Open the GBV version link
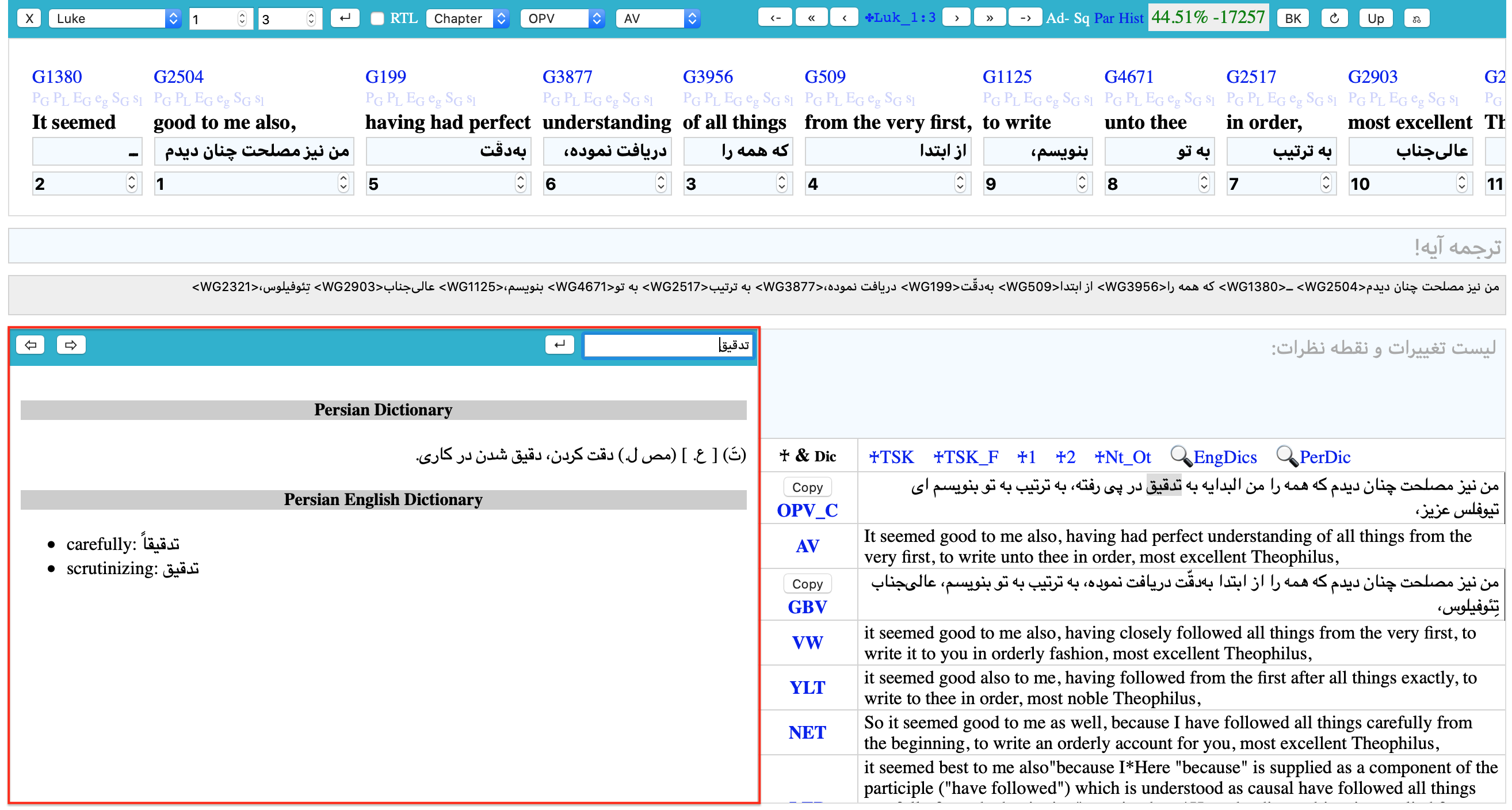Screen dimensions: 1512x810 point(807,607)
